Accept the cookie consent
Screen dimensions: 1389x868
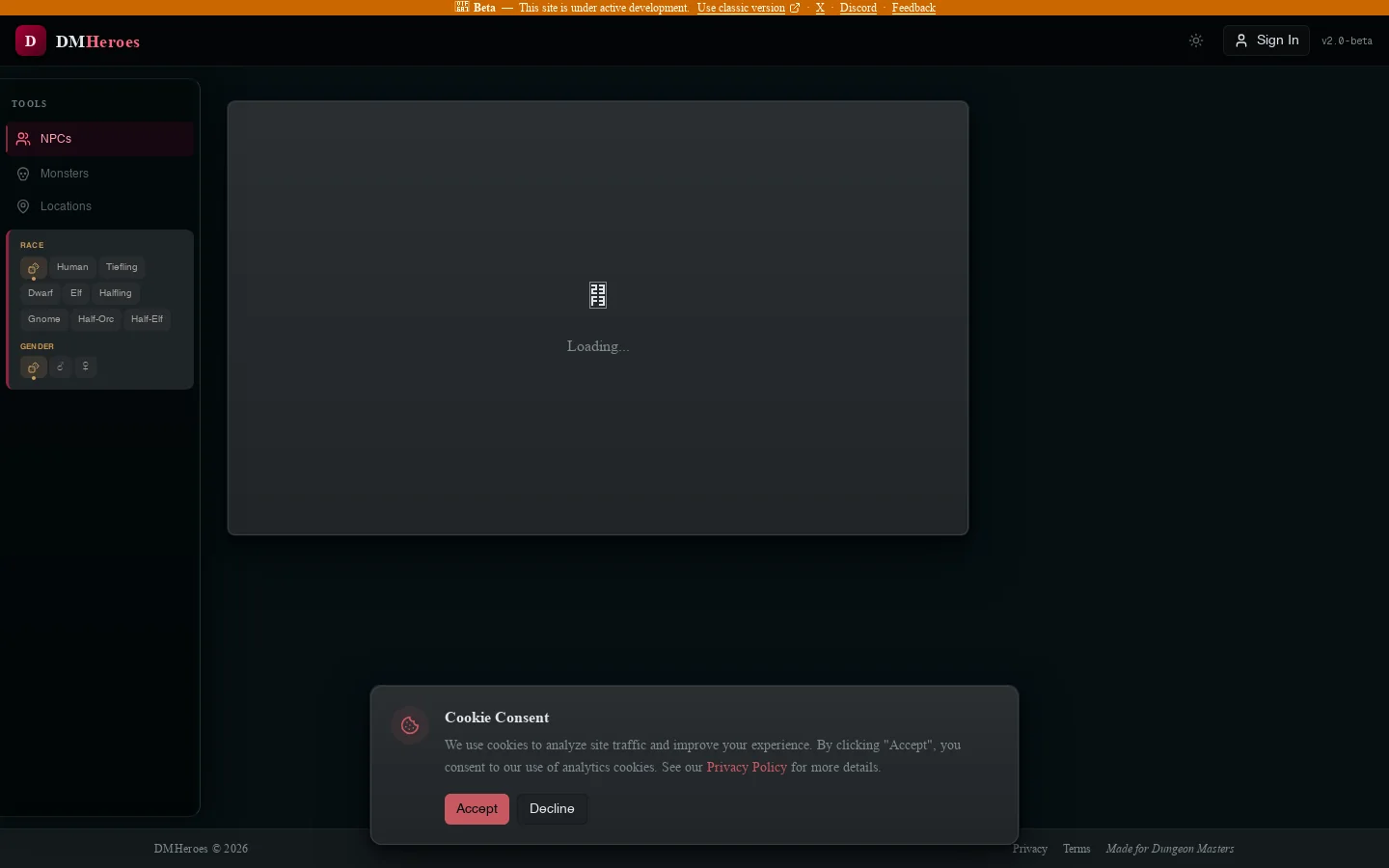(x=477, y=809)
